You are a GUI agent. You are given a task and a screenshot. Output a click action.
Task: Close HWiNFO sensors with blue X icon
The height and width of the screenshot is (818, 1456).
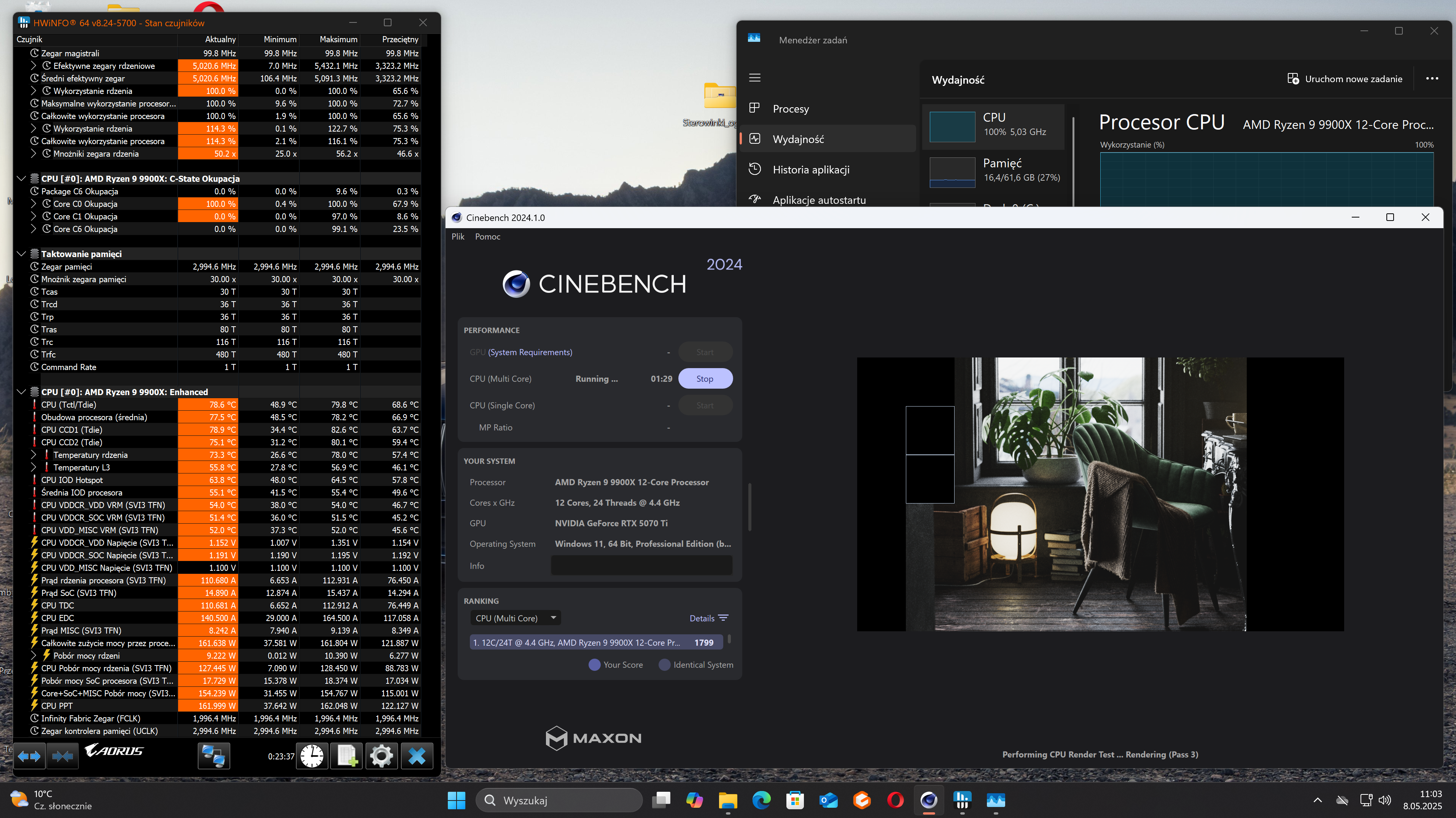417,756
